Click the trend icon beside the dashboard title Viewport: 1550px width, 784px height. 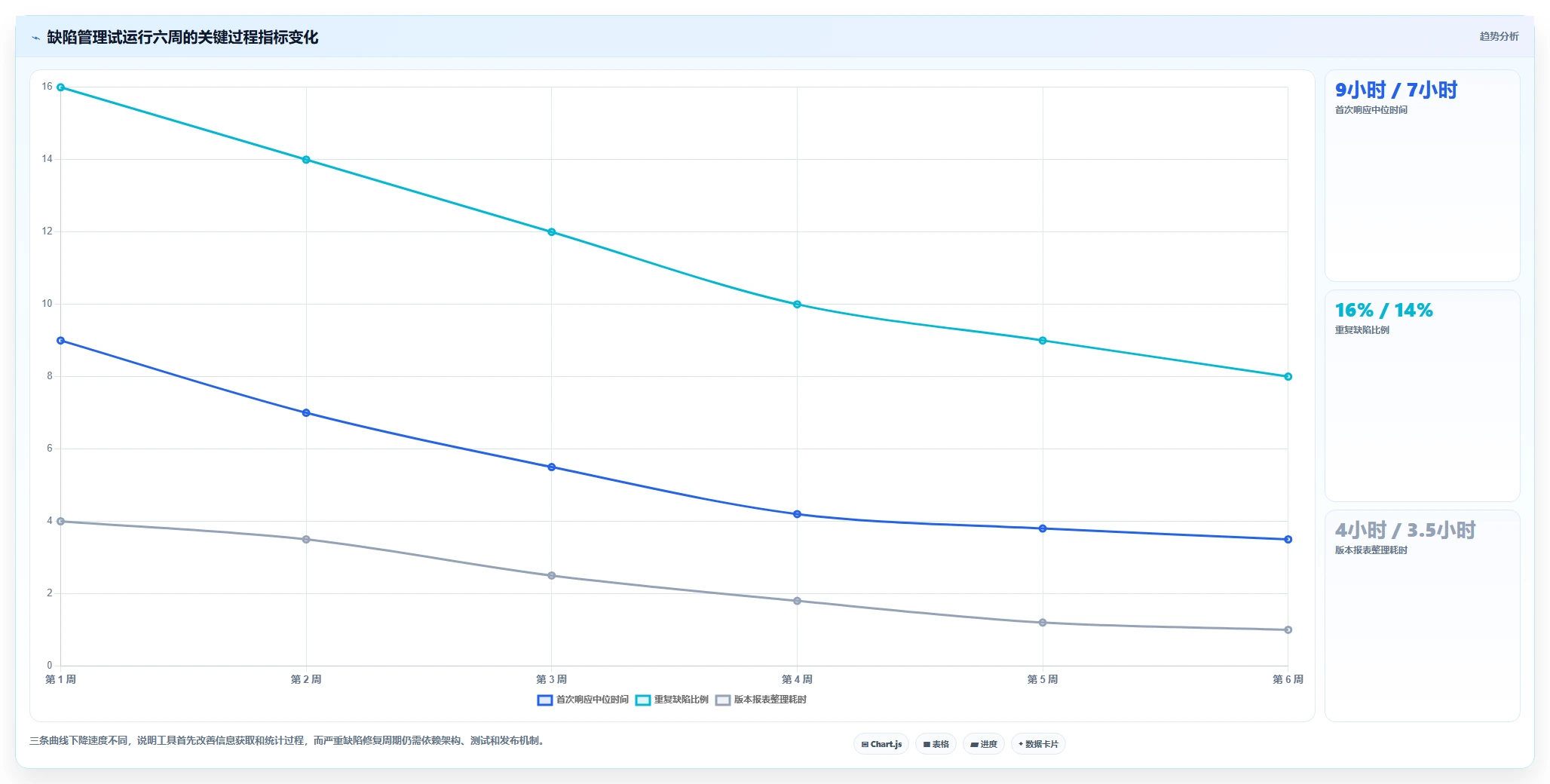point(35,38)
